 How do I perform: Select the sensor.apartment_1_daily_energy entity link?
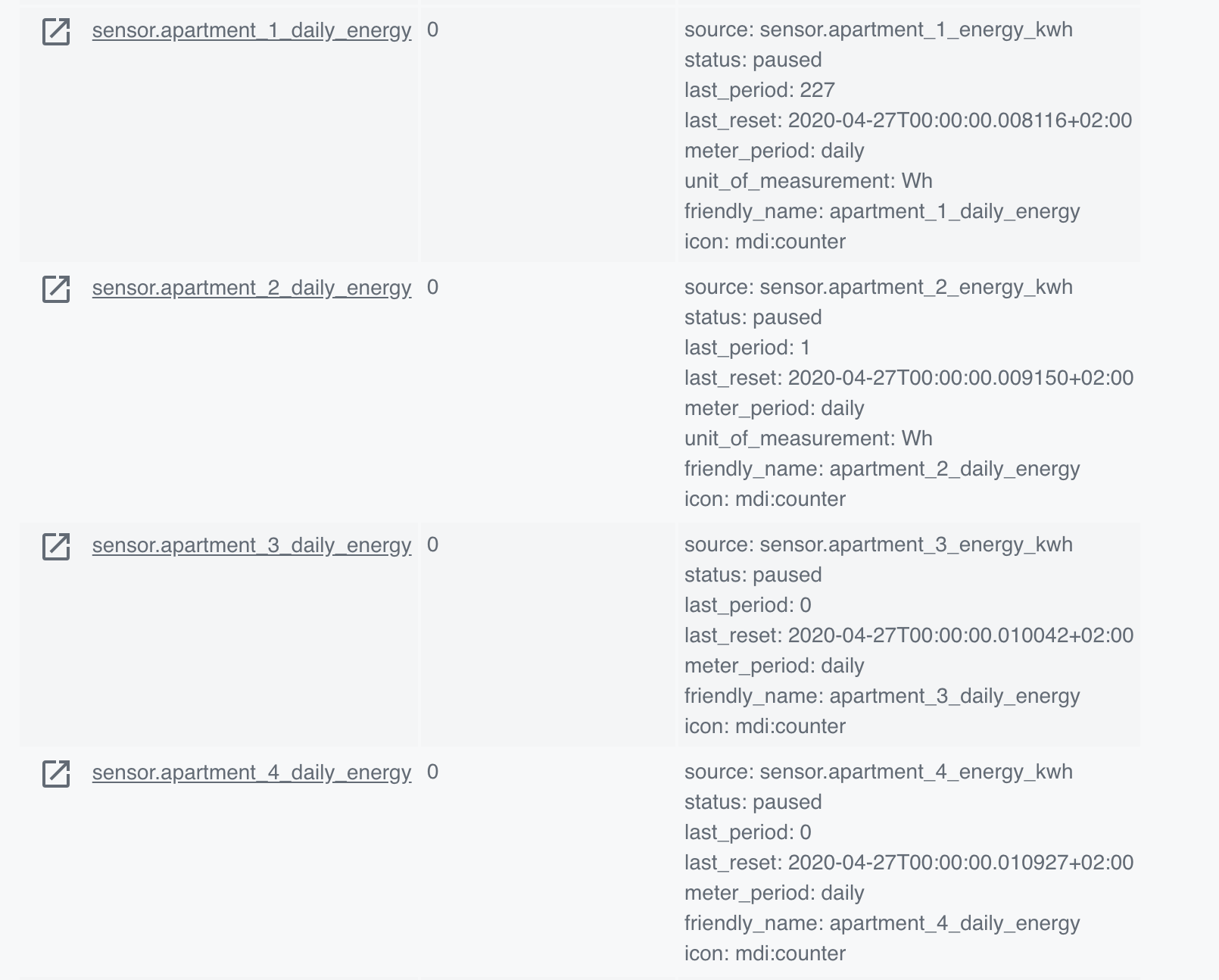[251, 30]
